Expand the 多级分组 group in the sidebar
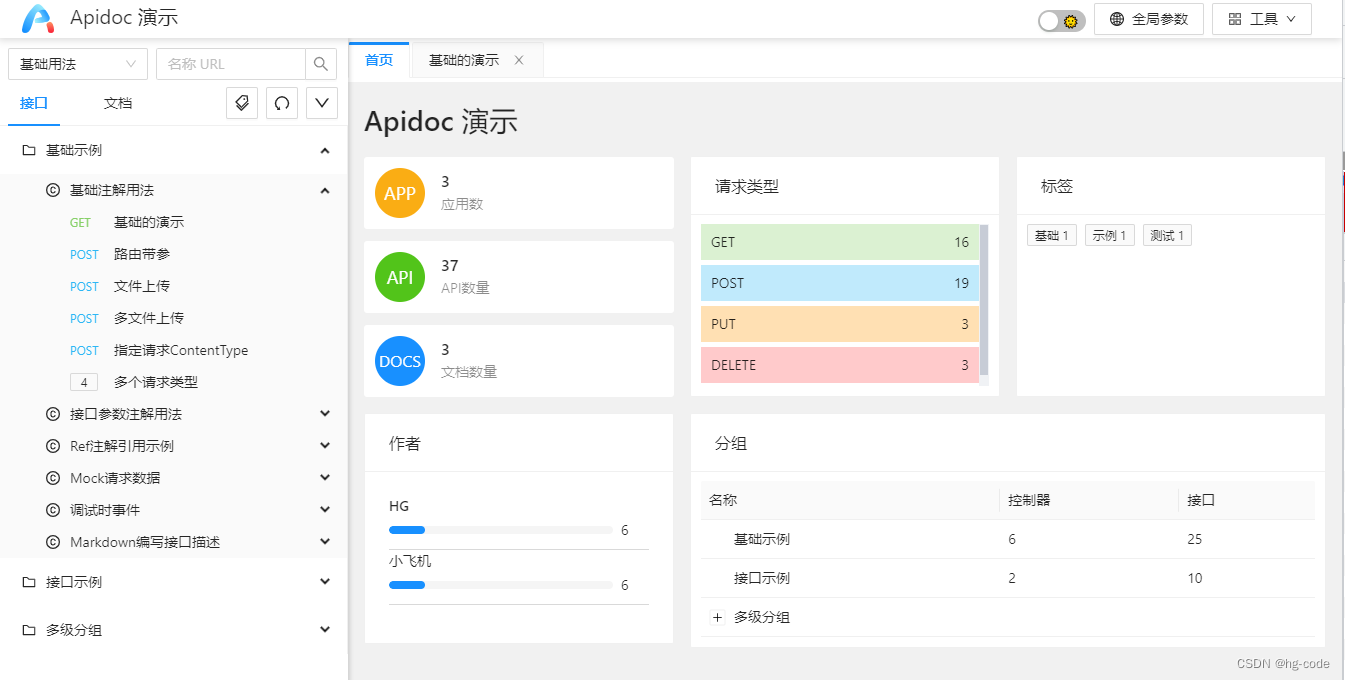The height and width of the screenshot is (680, 1345). click(324, 629)
